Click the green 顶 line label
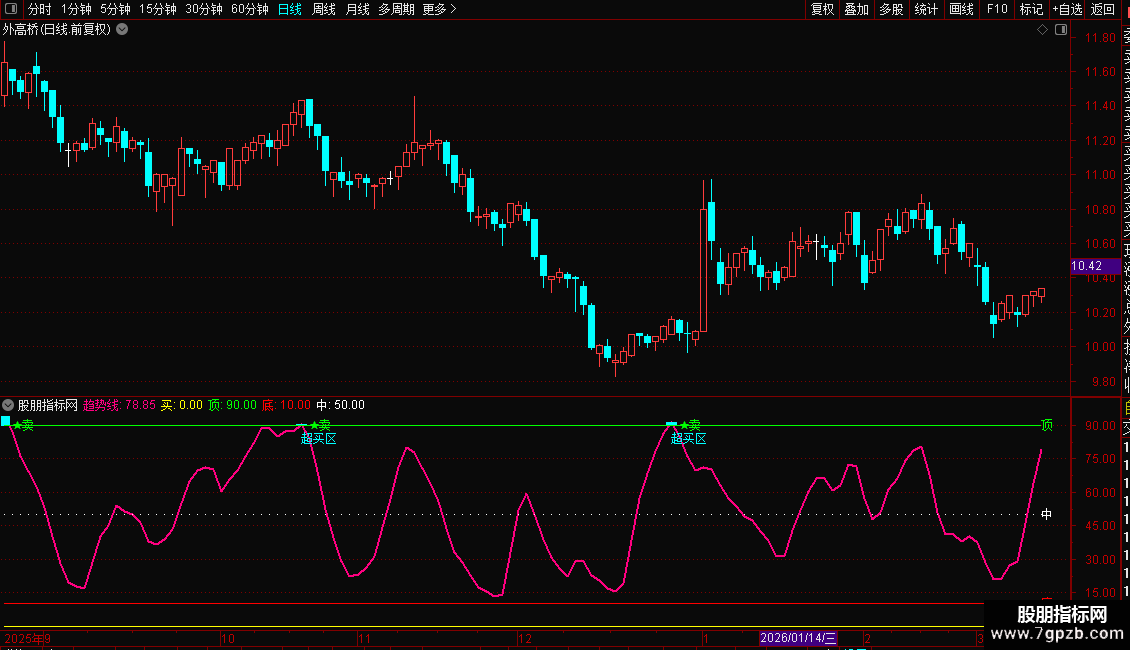 pos(1046,425)
